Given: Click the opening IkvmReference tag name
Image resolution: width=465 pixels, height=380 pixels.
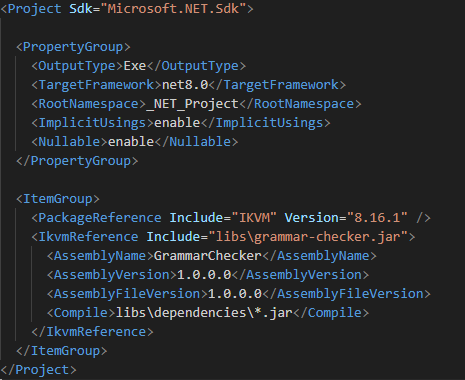Looking at the screenshot, I should [89, 237].
